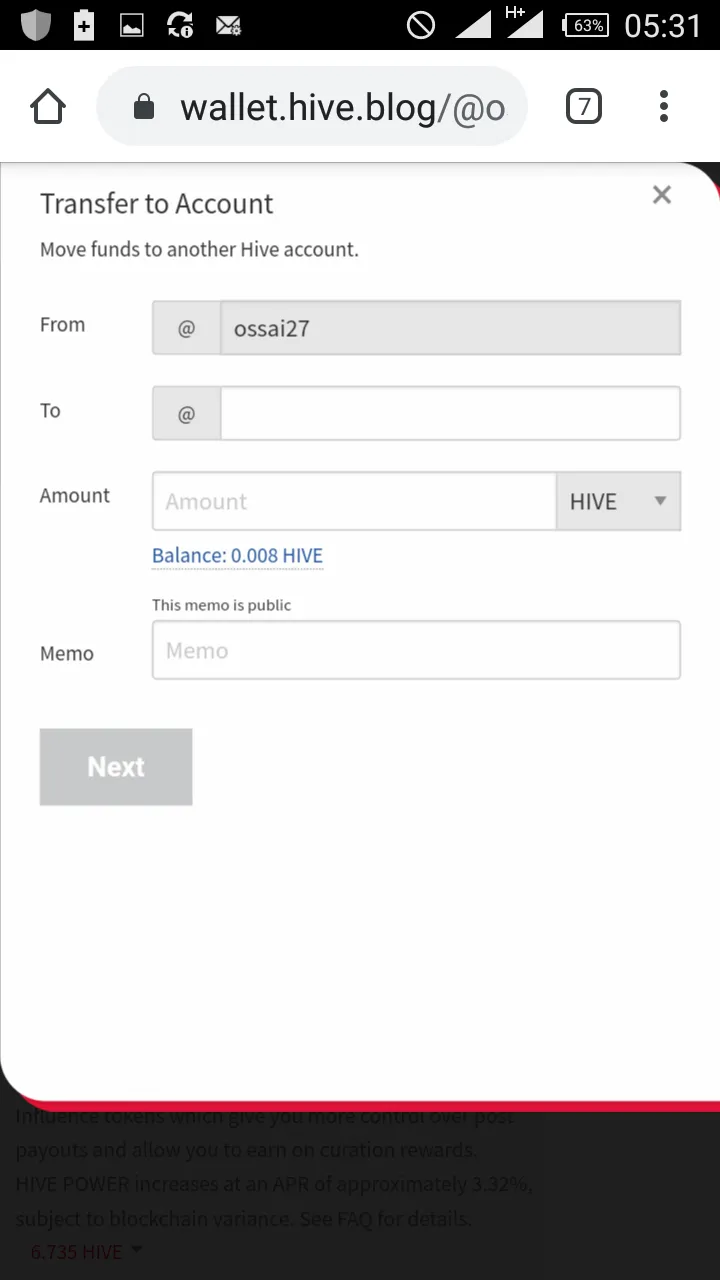Tap the 63% battery indicator

(x=586, y=25)
